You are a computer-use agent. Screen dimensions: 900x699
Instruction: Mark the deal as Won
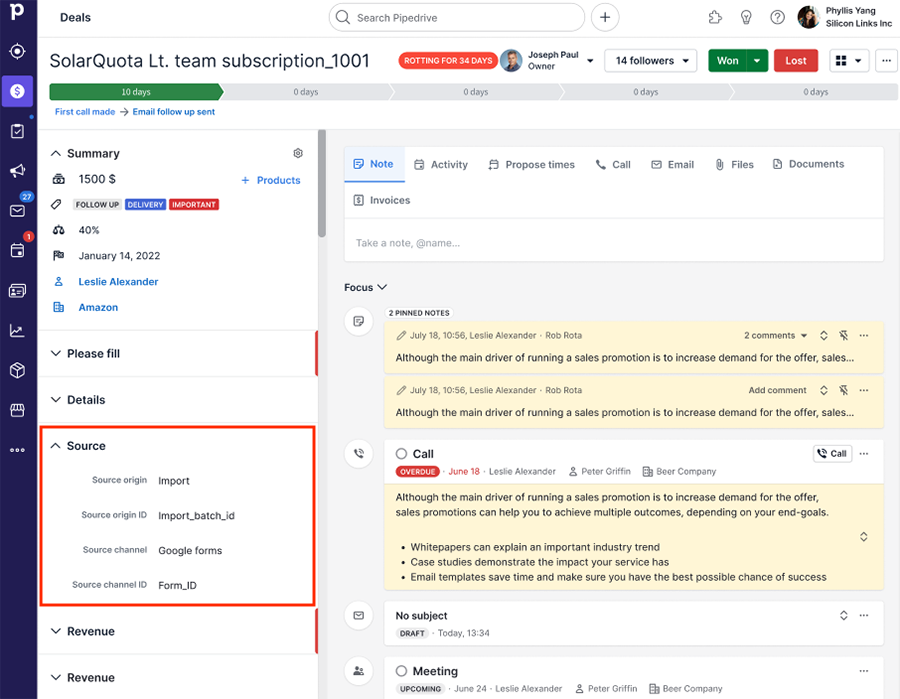click(727, 60)
